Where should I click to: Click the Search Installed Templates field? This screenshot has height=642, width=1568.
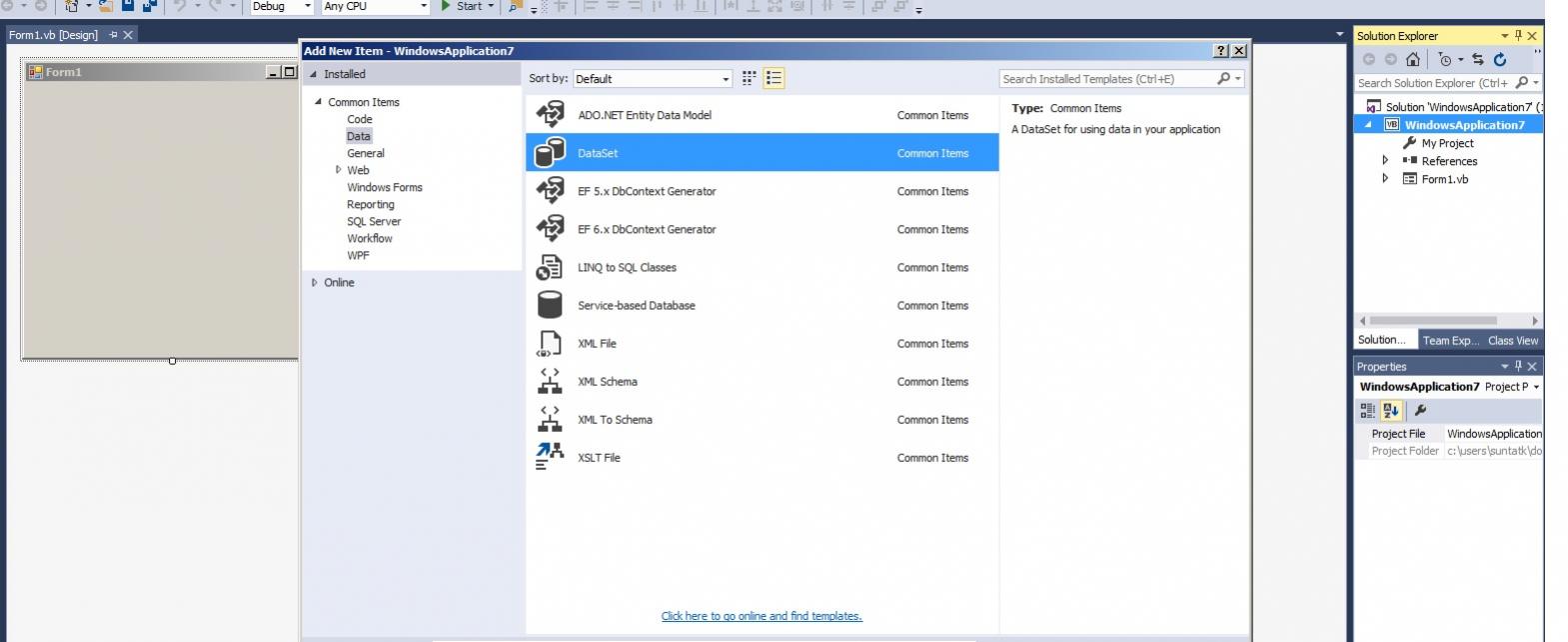(1106, 79)
